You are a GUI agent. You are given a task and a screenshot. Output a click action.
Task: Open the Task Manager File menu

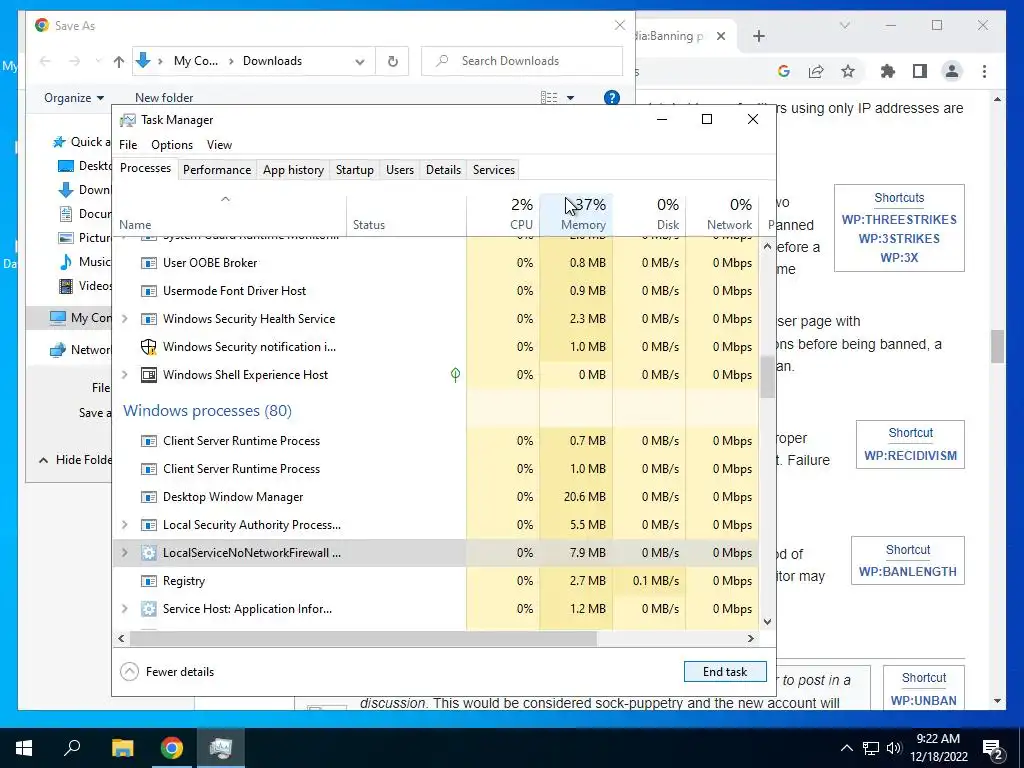pyautogui.click(x=128, y=145)
